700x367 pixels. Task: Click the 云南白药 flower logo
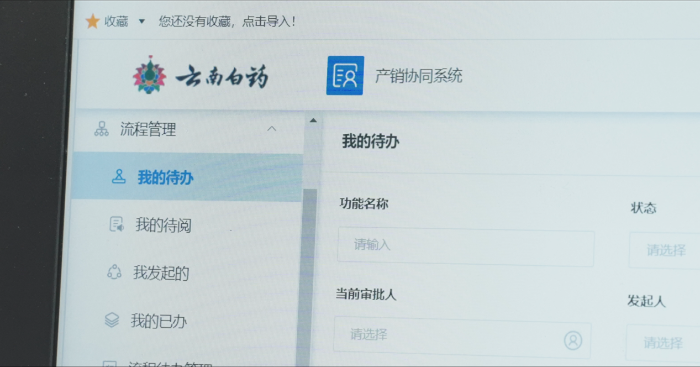150,75
